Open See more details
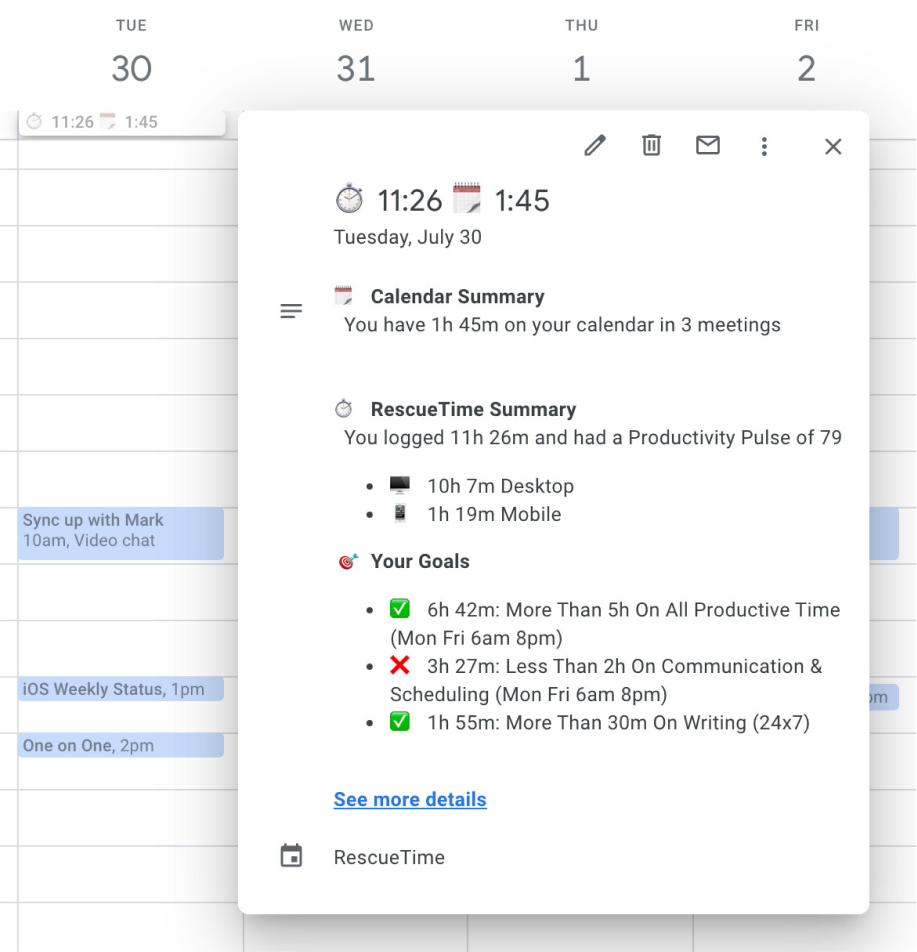Image resolution: width=917 pixels, height=952 pixels. tap(409, 799)
